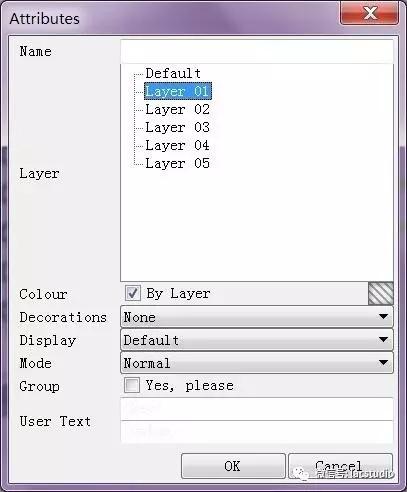Select the Default layer in tree
Screen dimensions: 407x492
point(173,73)
